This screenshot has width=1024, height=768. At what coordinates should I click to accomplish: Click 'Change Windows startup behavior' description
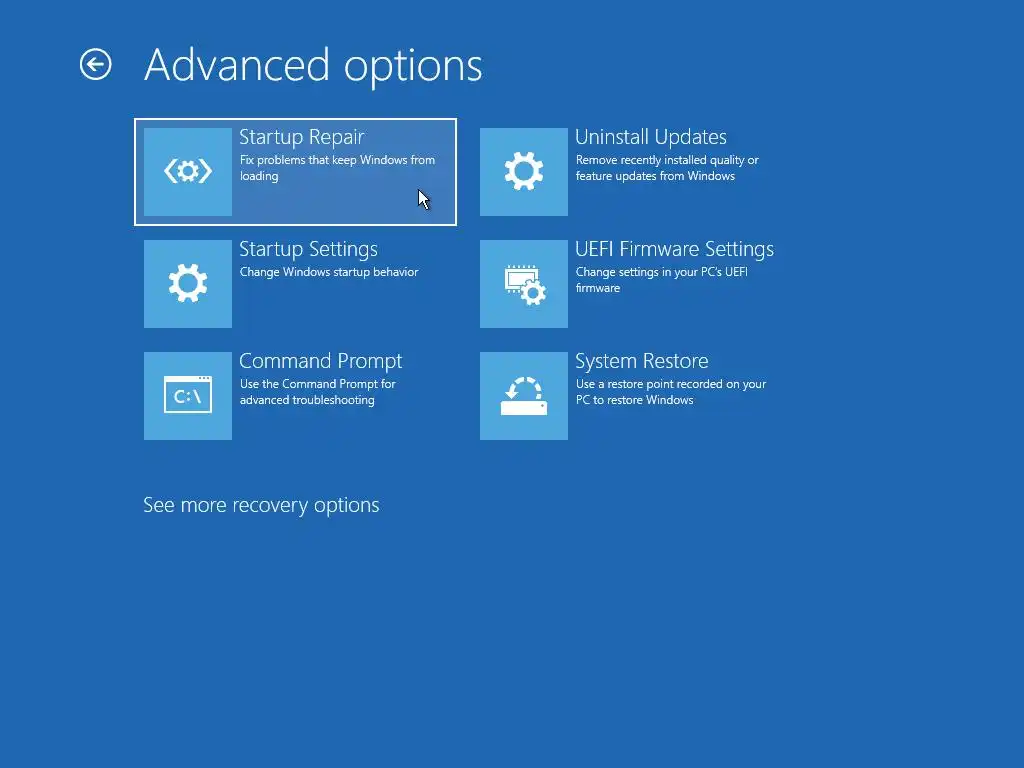[x=328, y=272]
